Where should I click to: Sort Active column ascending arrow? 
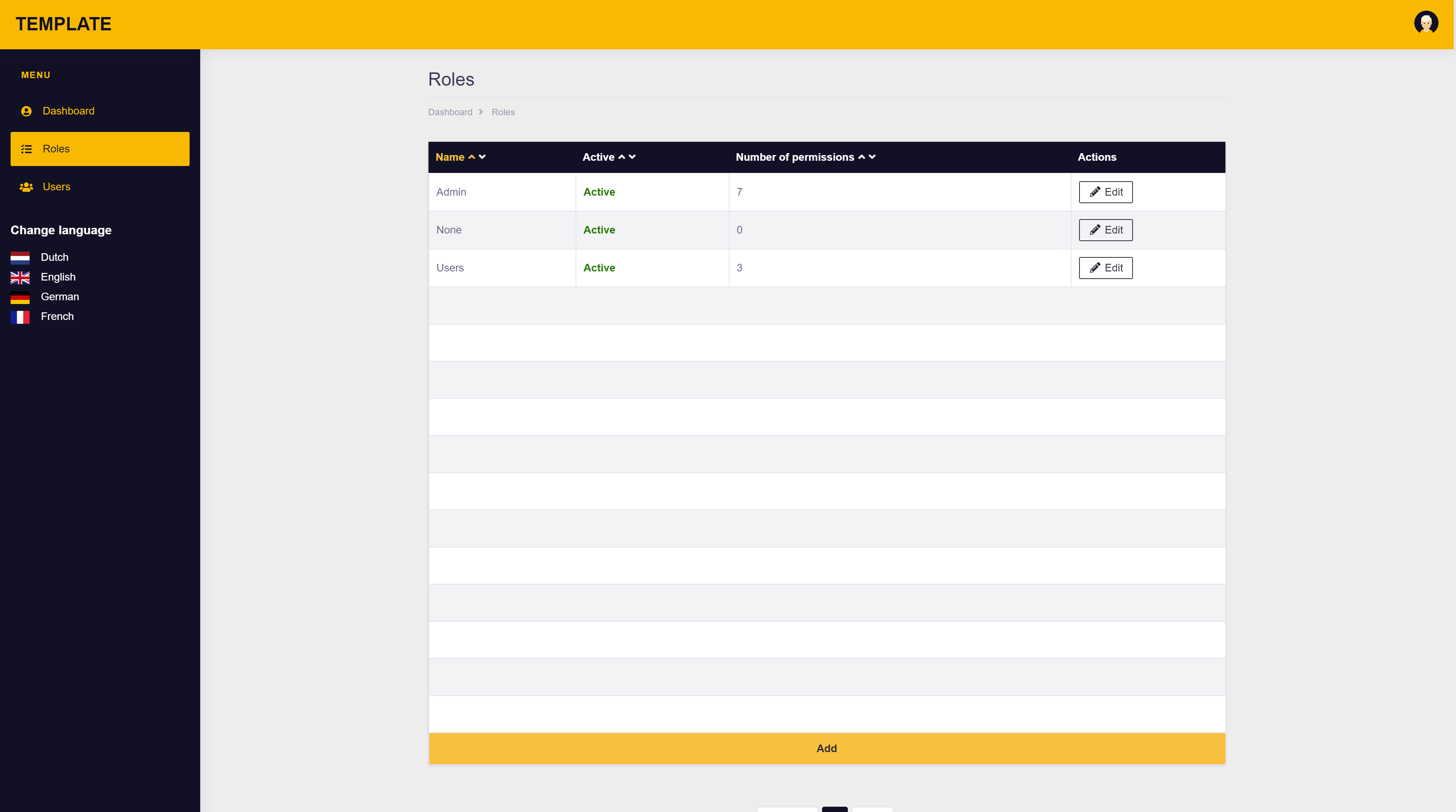(x=621, y=157)
